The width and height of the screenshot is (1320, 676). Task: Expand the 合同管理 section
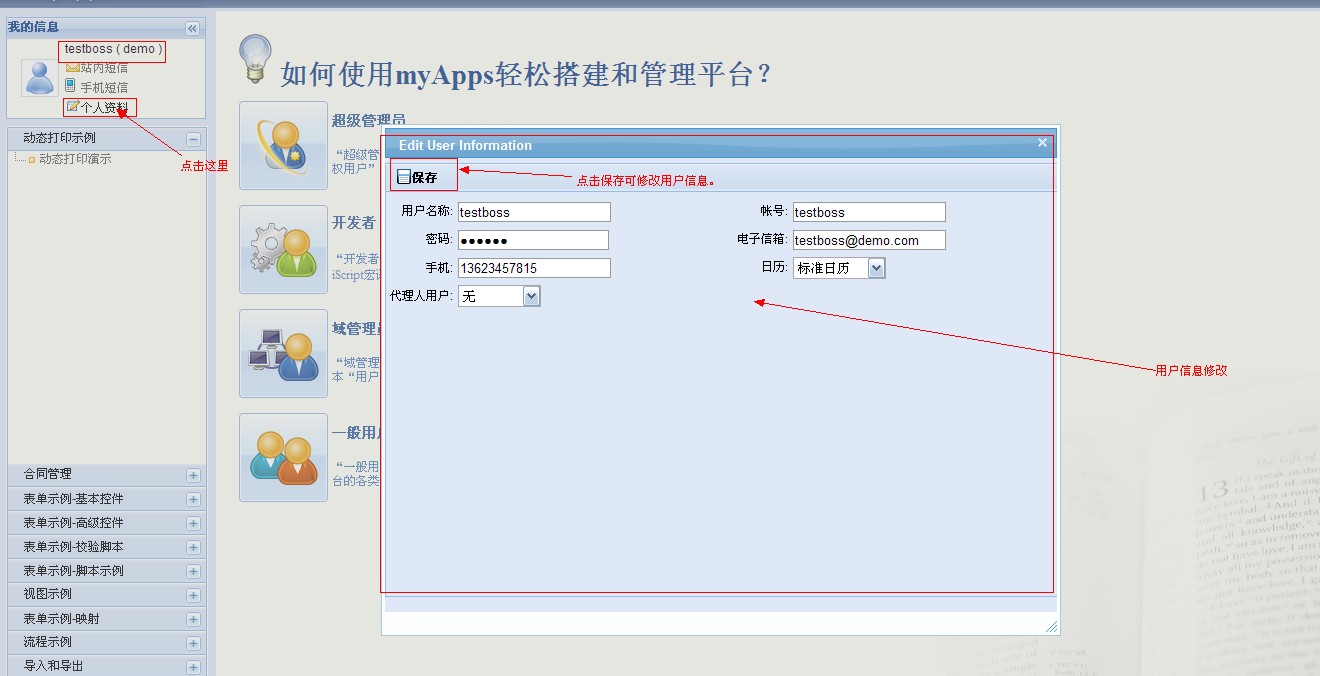coord(193,475)
